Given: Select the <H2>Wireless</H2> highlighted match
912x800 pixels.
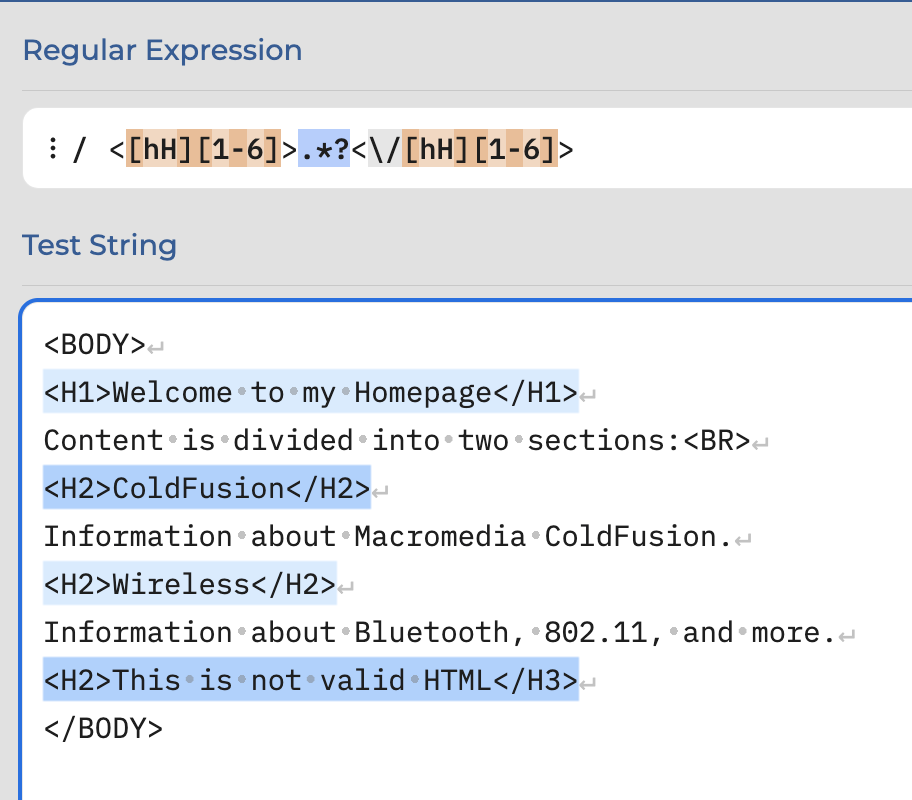Looking at the screenshot, I should pyautogui.click(x=190, y=584).
